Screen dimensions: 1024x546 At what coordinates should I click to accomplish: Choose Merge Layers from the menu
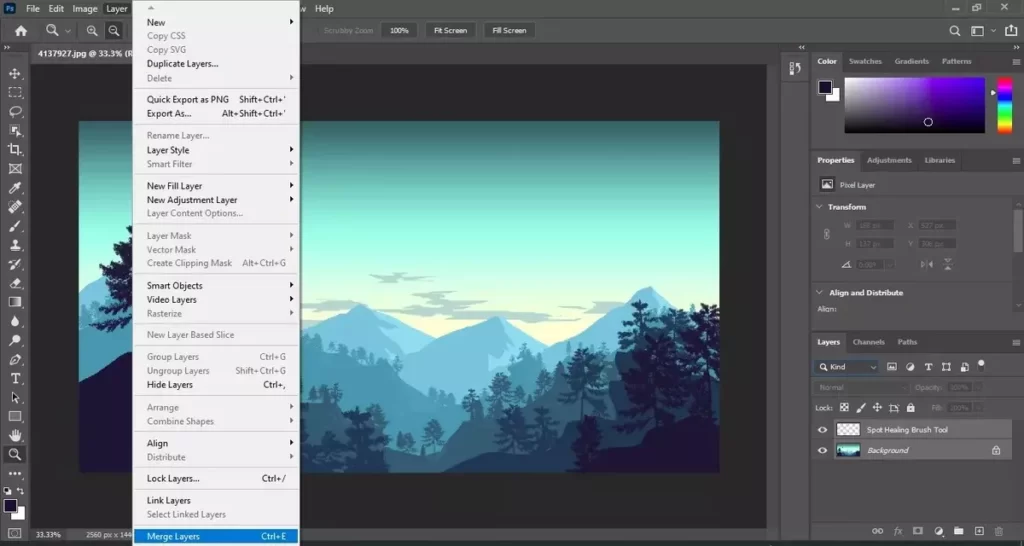click(x=216, y=536)
